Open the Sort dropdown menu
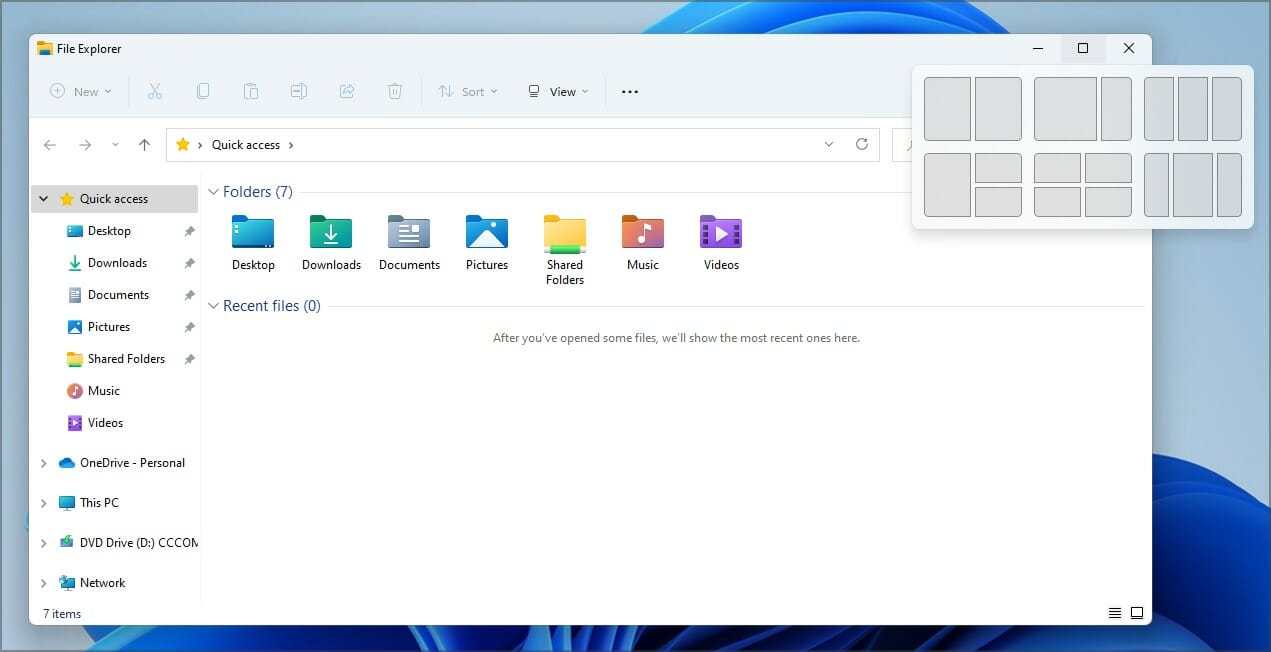 467,91
